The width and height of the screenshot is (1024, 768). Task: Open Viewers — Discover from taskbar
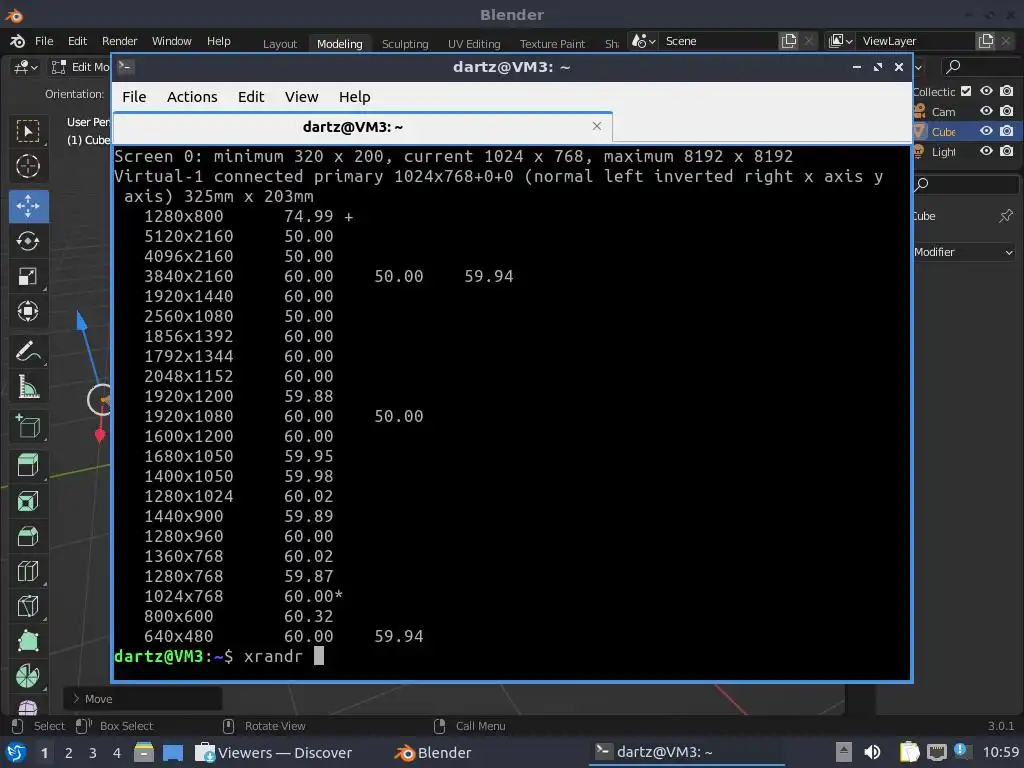[274, 753]
